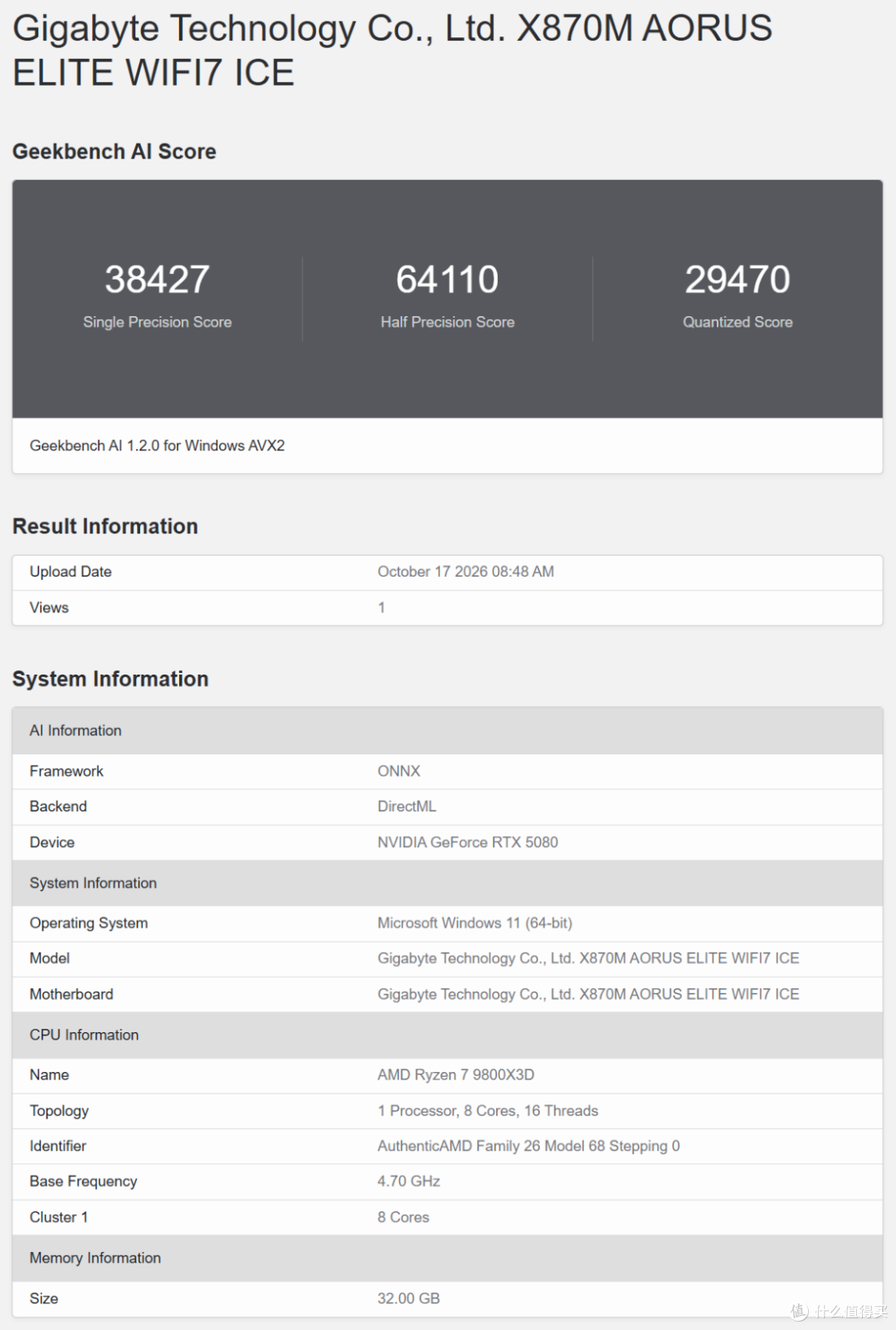Select the "Result Information" heading

click(x=105, y=527)
